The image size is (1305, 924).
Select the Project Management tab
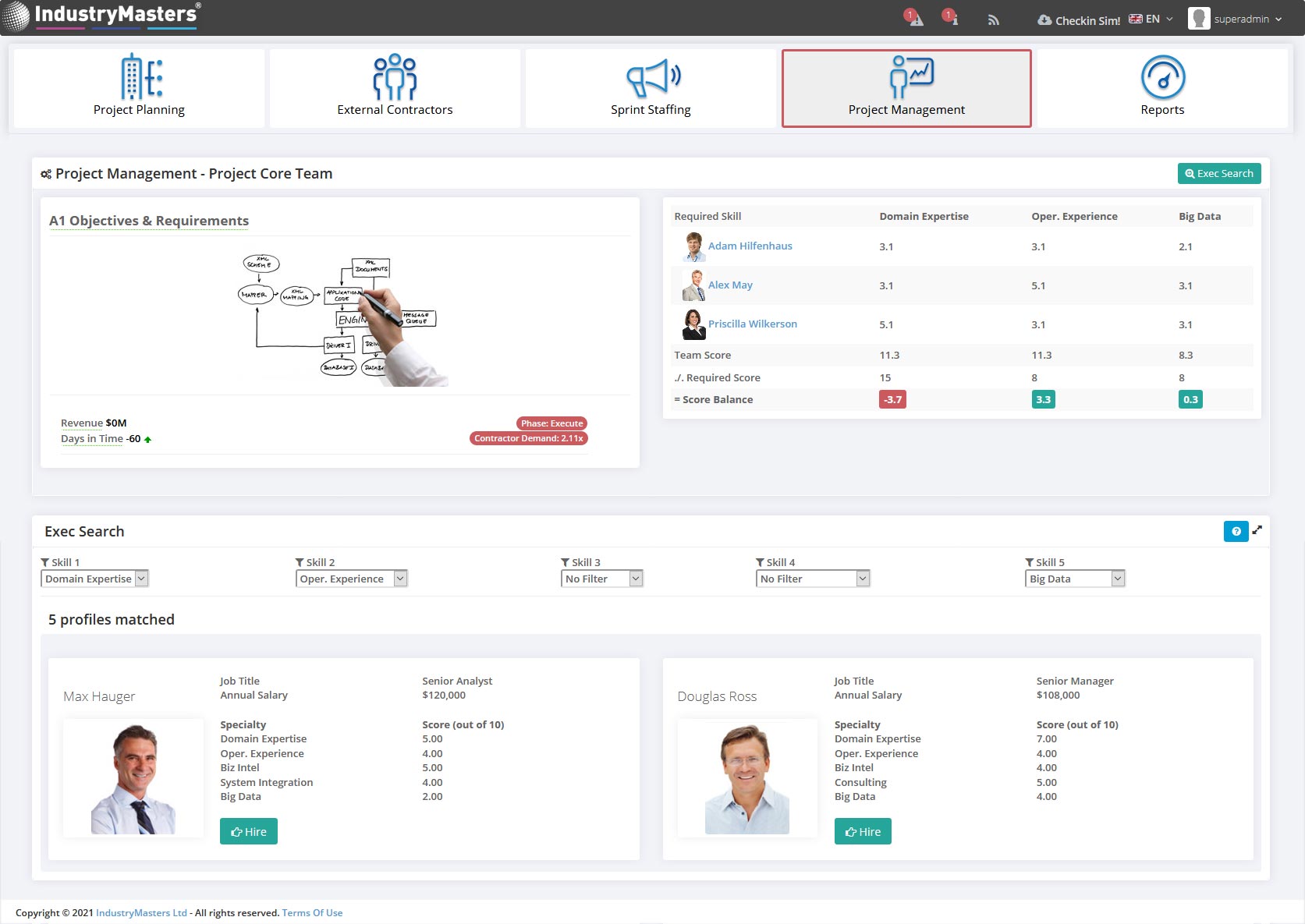pos(906,88)
